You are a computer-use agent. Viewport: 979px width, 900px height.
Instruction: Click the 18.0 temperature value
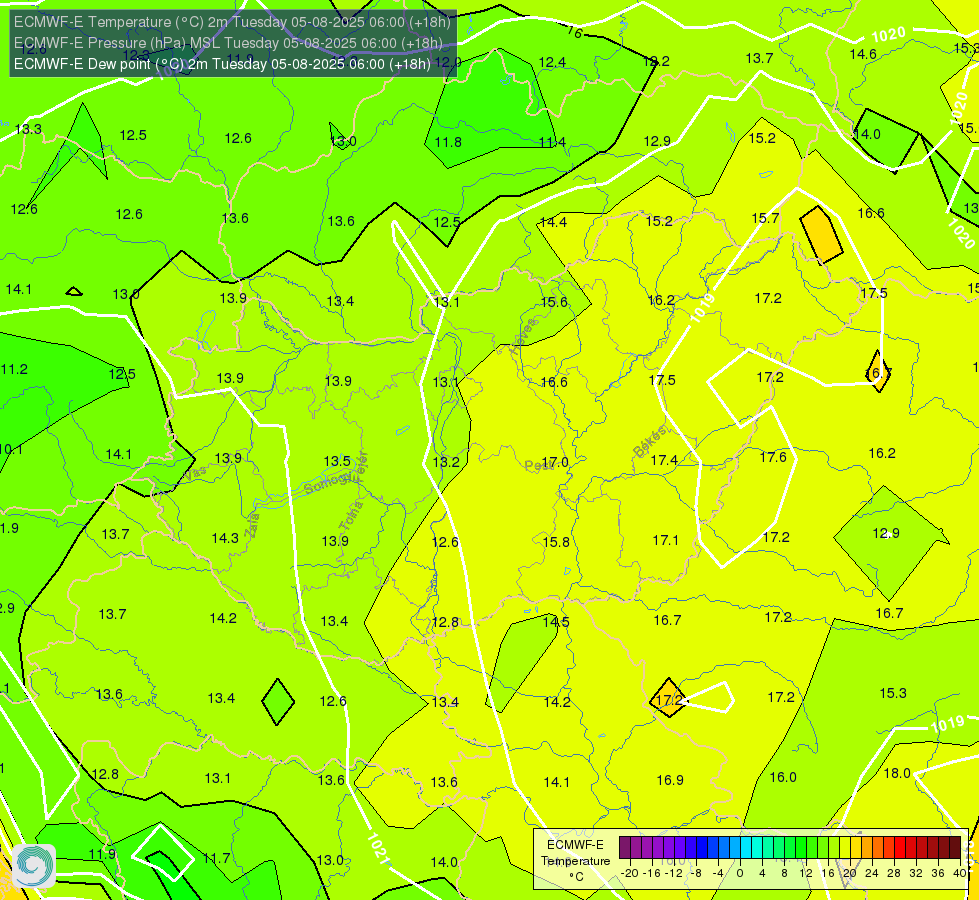[x=897, y=773]
